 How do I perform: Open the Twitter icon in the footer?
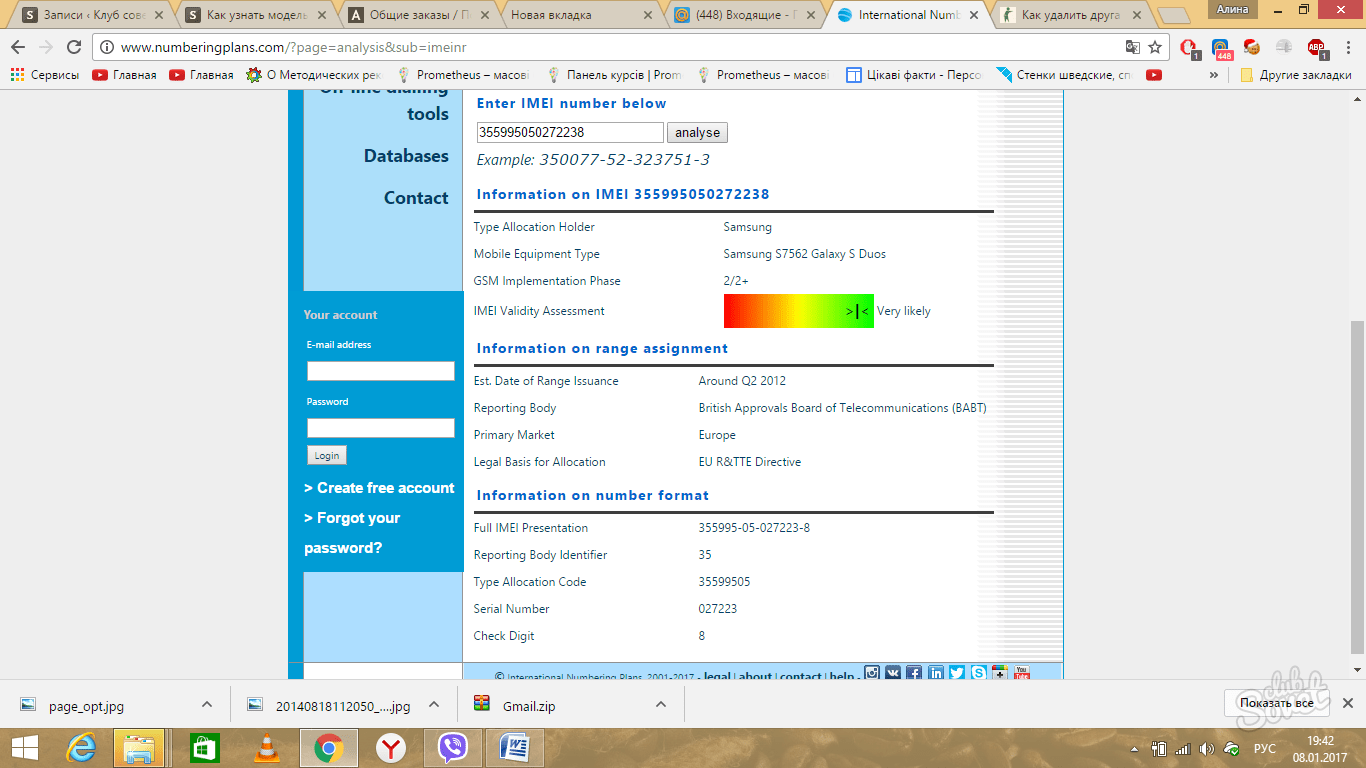point(957,674)
